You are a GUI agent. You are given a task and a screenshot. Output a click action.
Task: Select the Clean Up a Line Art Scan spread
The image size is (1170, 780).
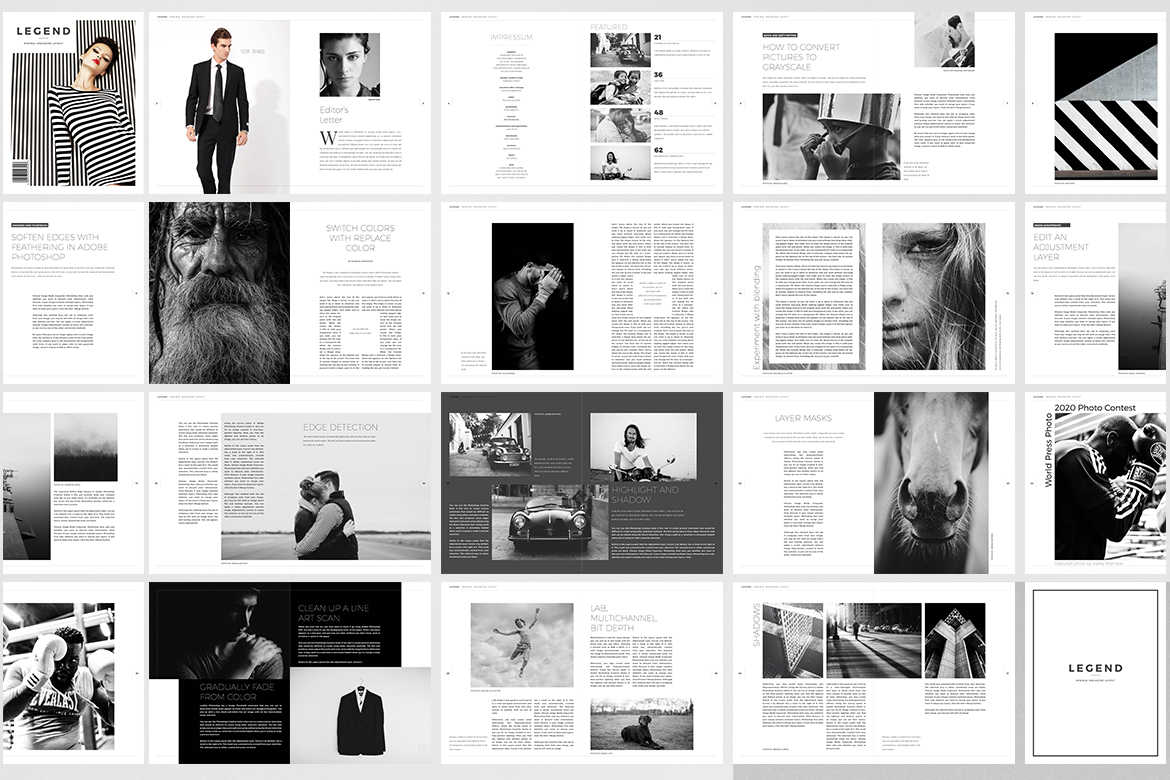(x=290, y=673)
